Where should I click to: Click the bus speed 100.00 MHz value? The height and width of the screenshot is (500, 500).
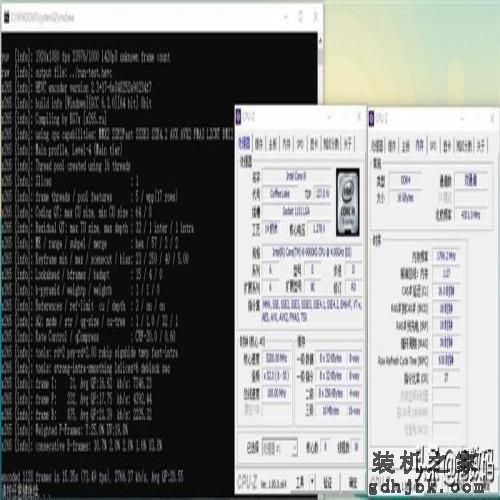tap(276, 393)
